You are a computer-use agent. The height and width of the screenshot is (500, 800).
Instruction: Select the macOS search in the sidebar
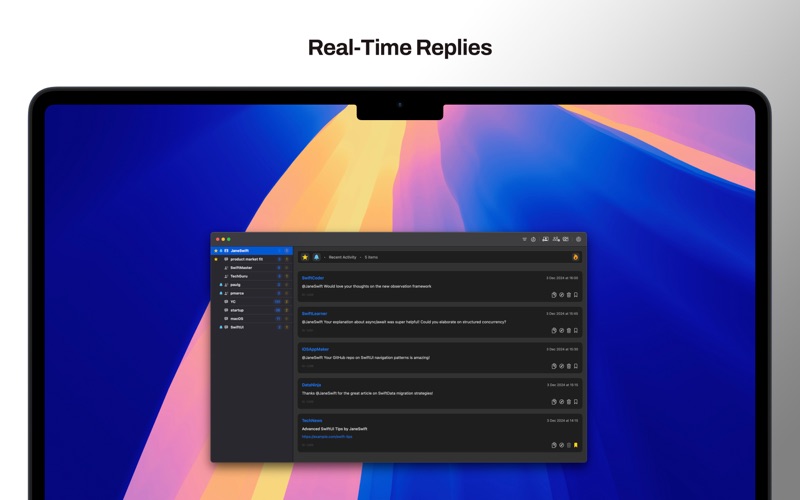(x=252, y=318)
